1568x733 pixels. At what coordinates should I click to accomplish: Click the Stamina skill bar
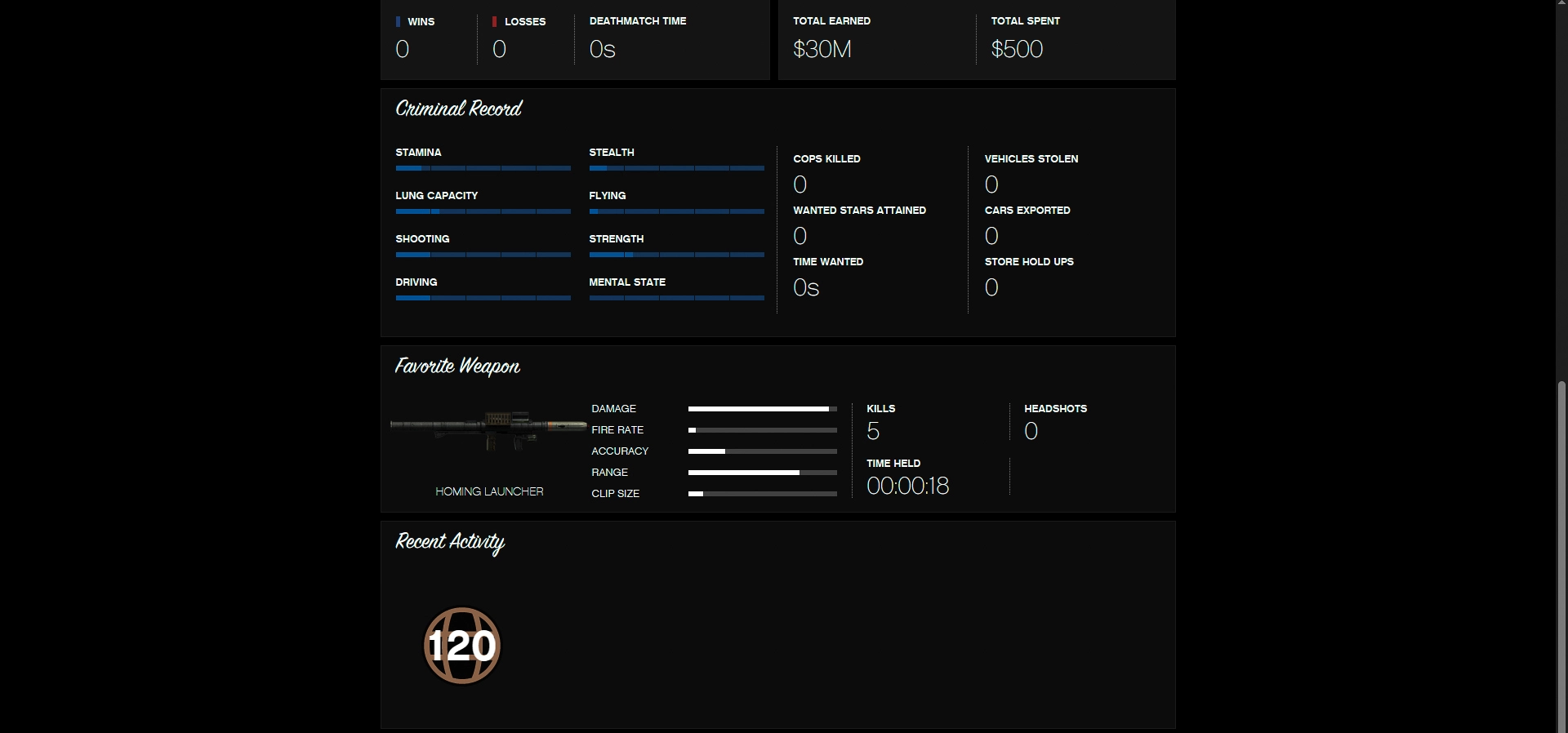483,168
